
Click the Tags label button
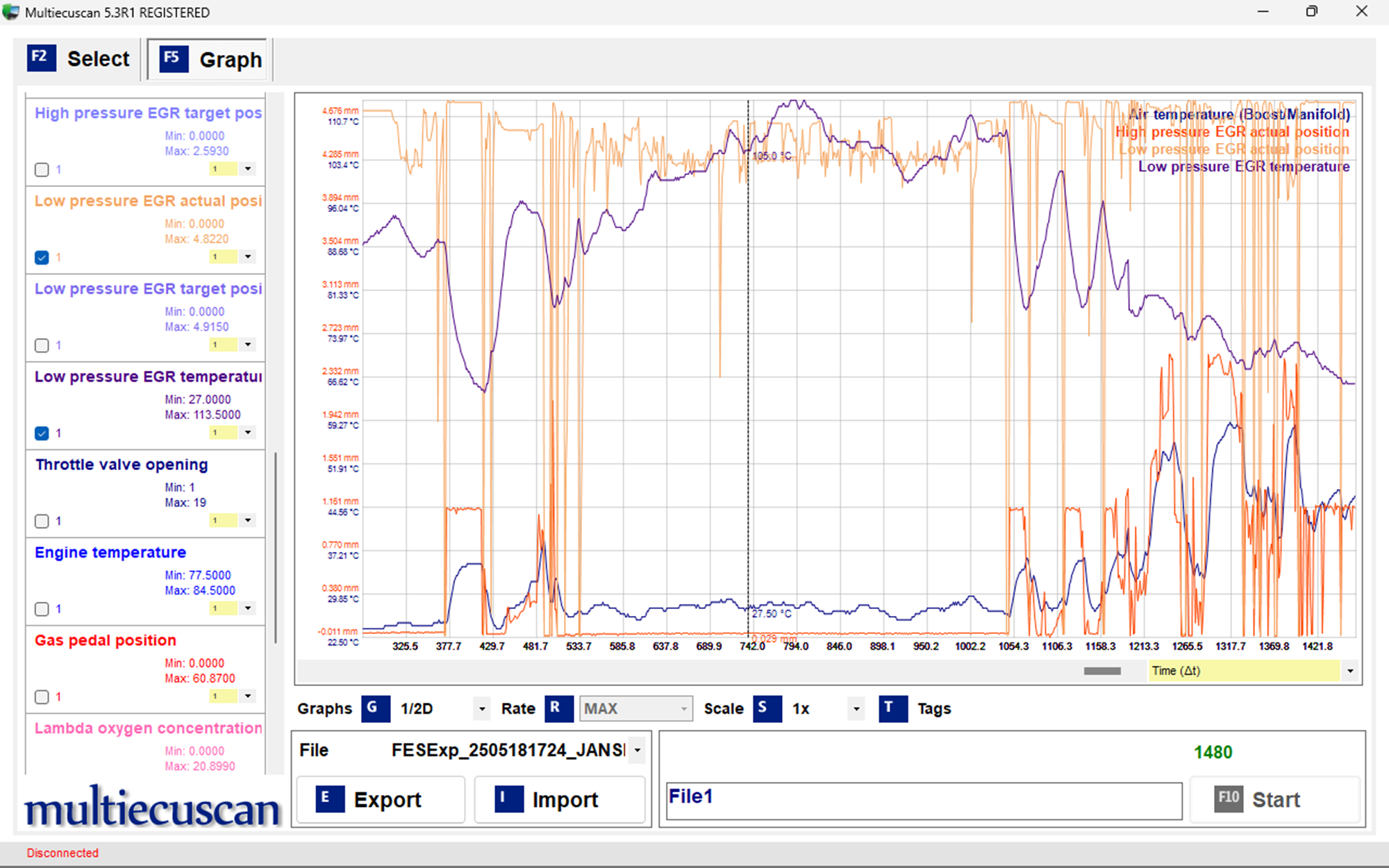[933, 709]
